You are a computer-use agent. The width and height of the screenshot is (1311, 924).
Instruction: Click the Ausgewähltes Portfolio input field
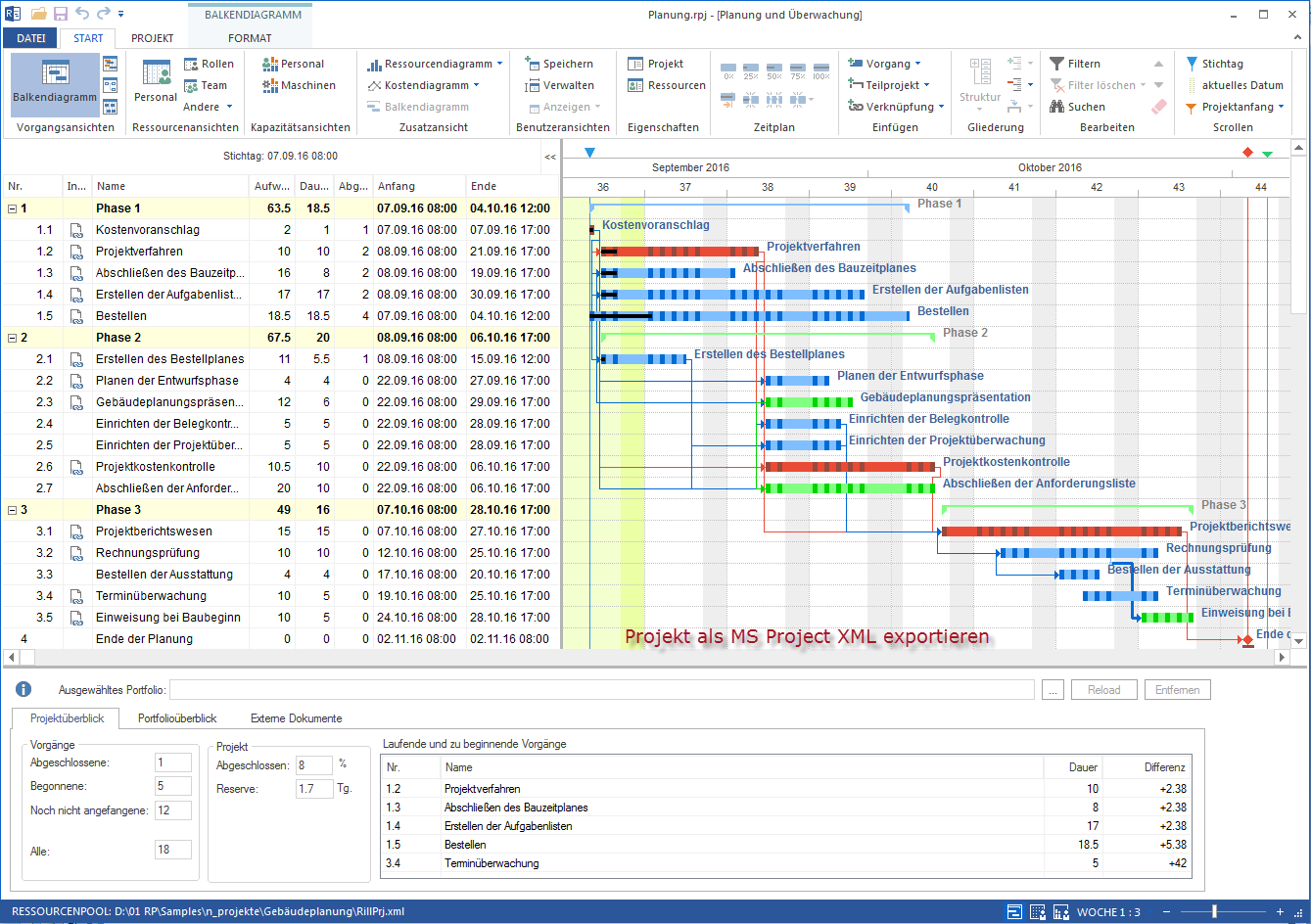602,690
